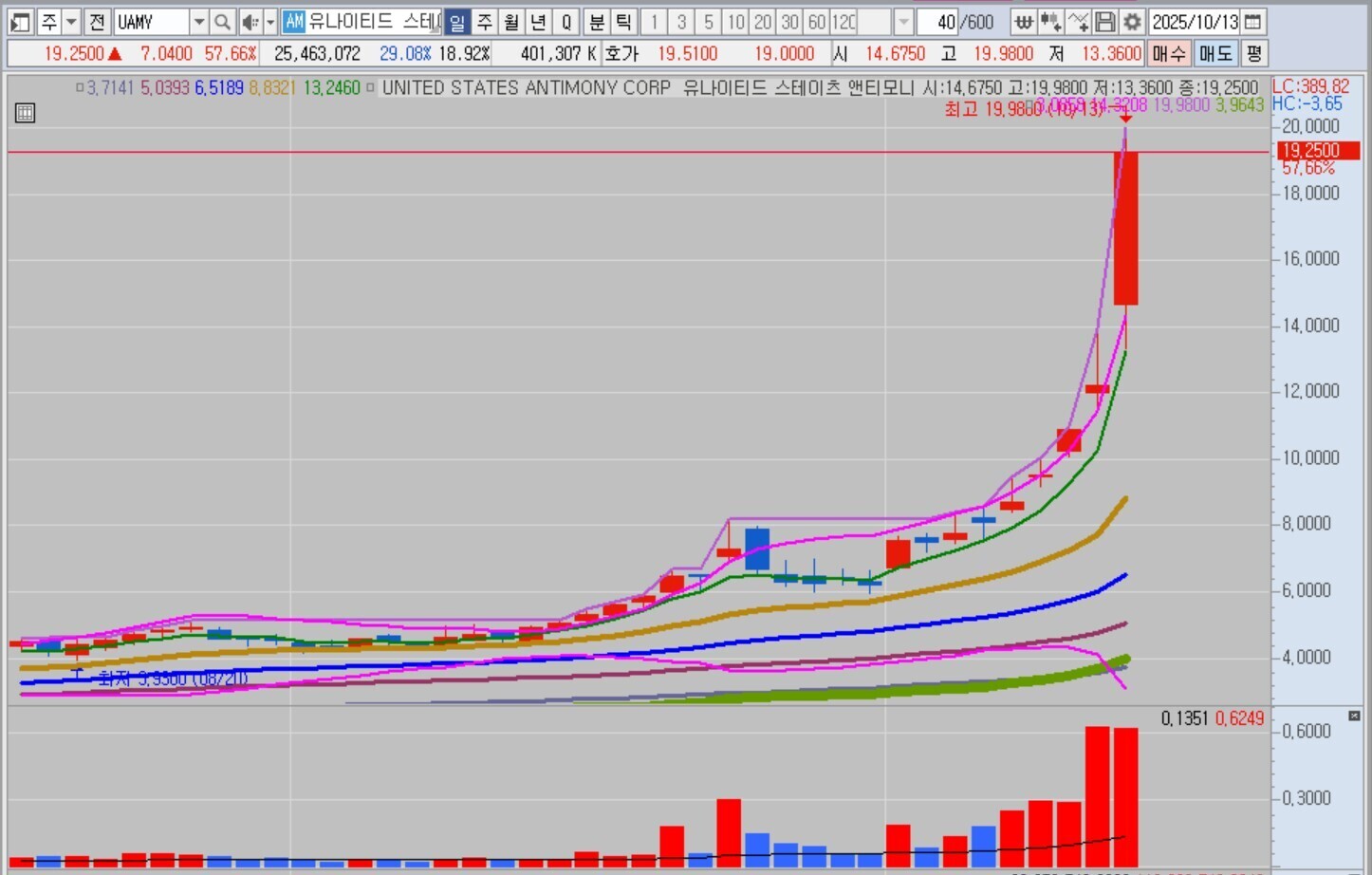The image size is (1372, 875).
Task: Click the Won currency symbol icon
Action: click(1023, 22)
